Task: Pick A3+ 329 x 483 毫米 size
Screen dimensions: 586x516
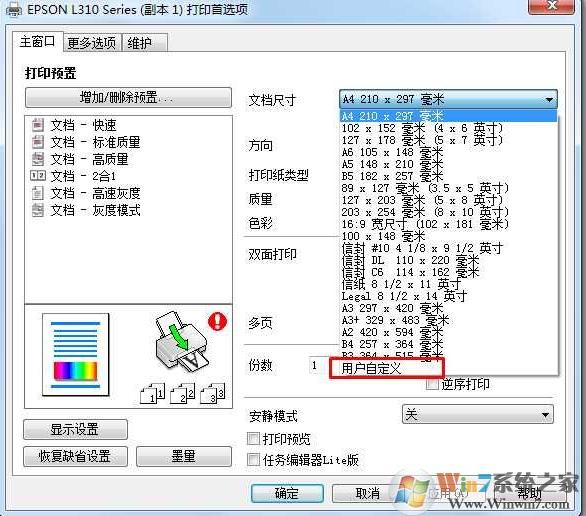Action: pos(448,320)
